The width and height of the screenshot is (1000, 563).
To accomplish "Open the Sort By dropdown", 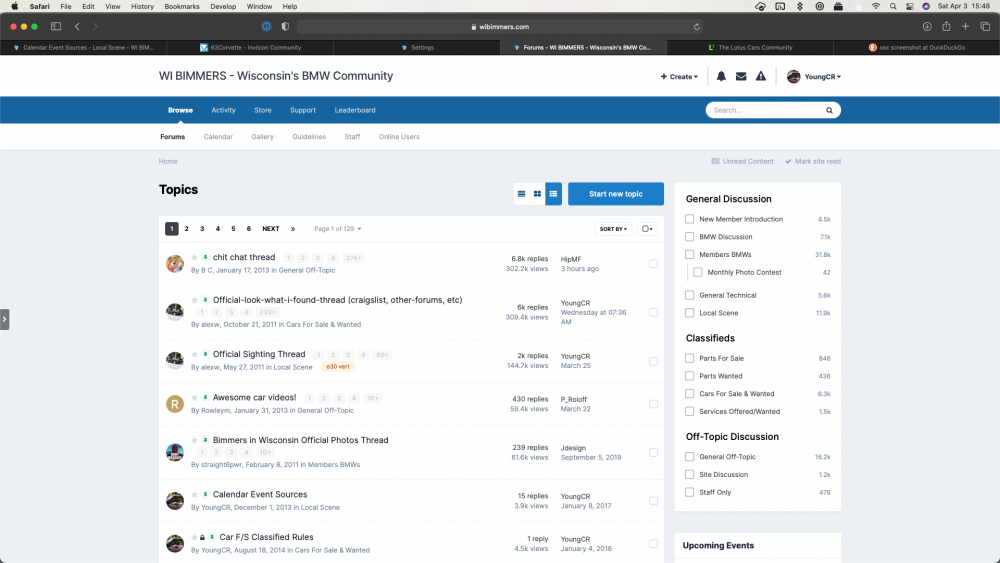I will coord(614,229).
